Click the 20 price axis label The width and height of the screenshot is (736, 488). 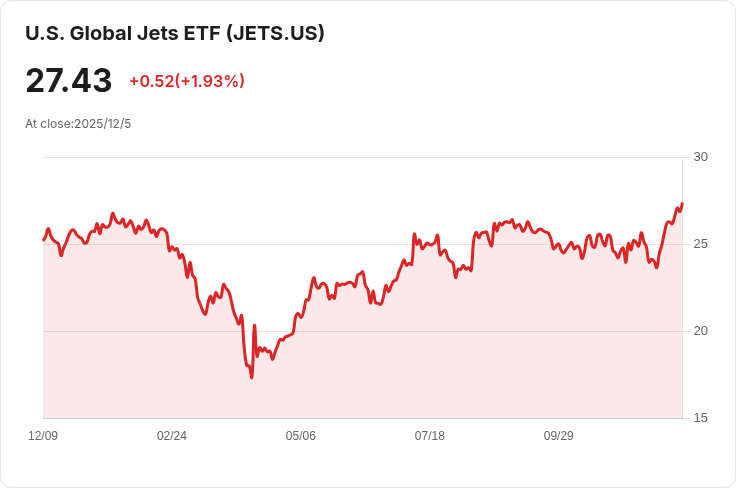[700, 331]
